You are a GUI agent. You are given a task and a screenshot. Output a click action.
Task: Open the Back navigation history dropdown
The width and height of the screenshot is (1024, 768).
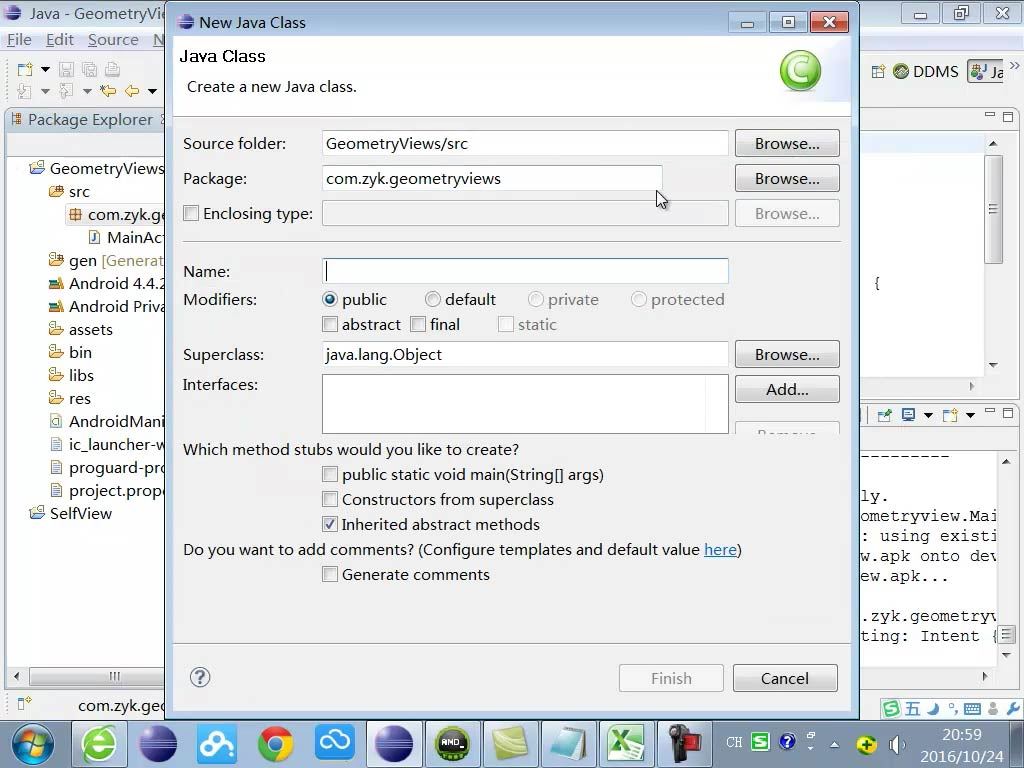152,91
